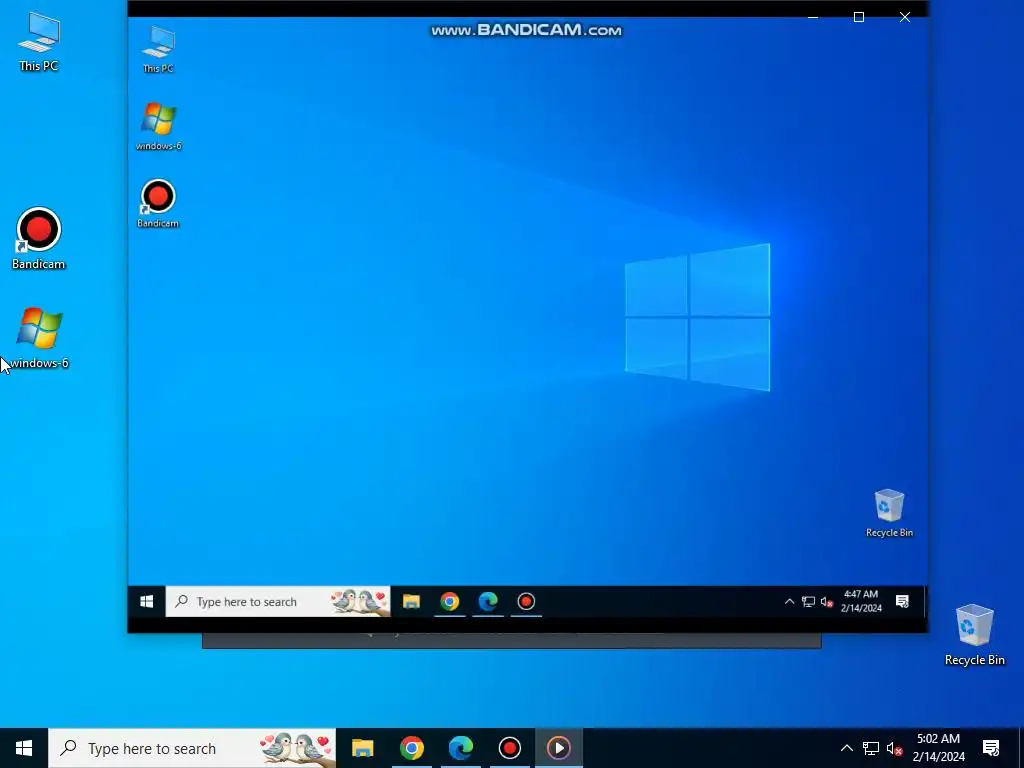This screenshot has height=768, width=1024.
Task: Click Start button inside player window
Action: pos(147,601)
